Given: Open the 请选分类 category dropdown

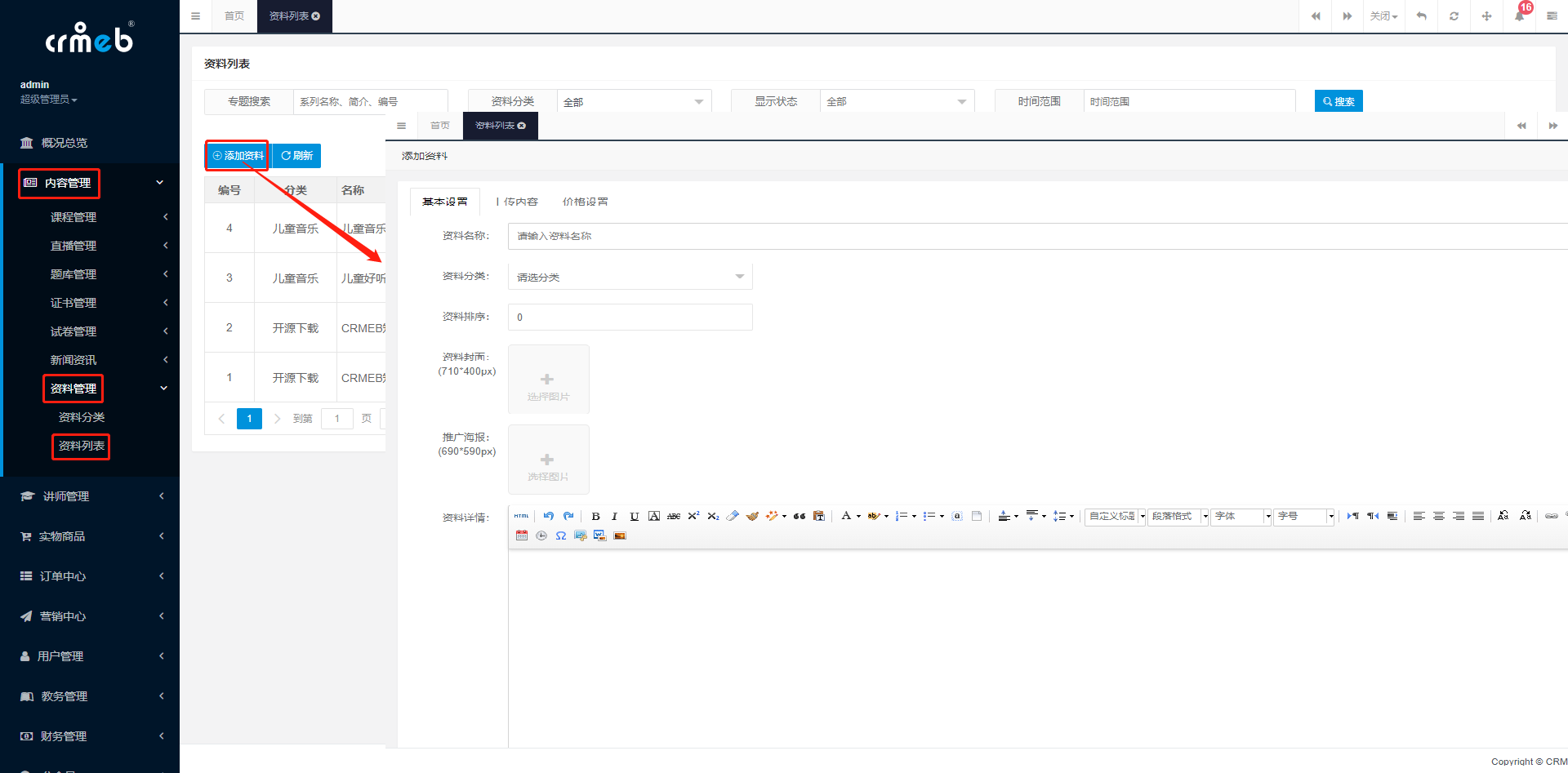Looking at the screenshot, I should [630, 278].
